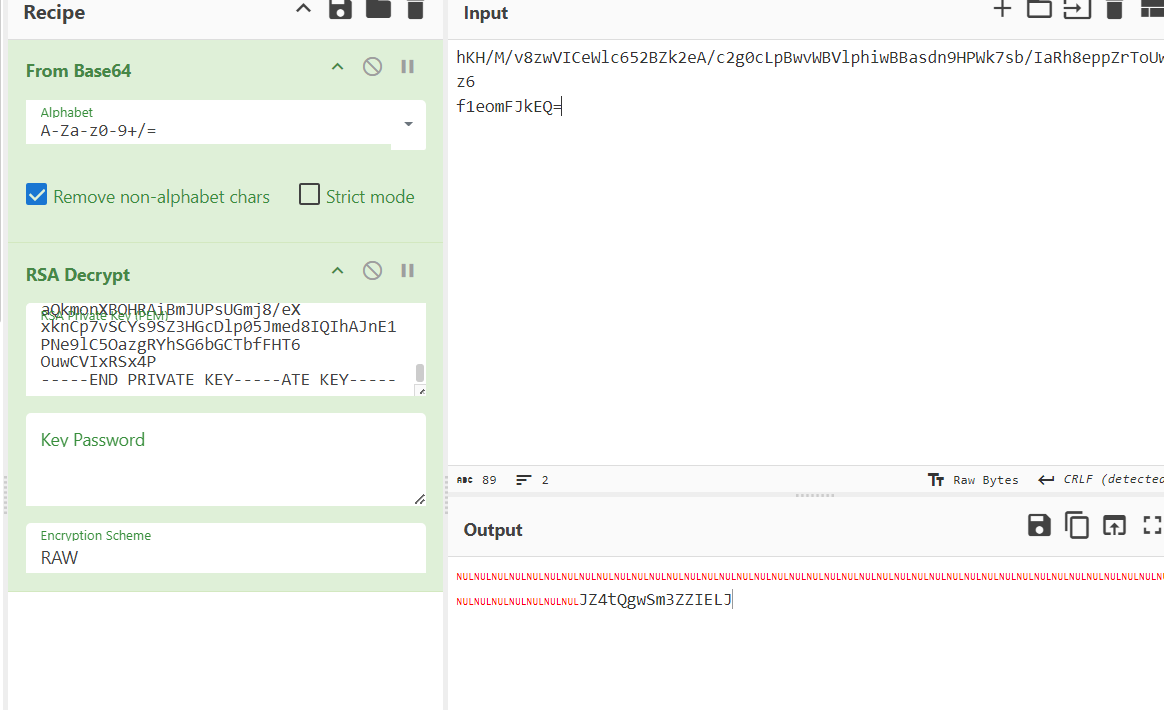Click the Recipe pane title

click(x=54, y=13)
